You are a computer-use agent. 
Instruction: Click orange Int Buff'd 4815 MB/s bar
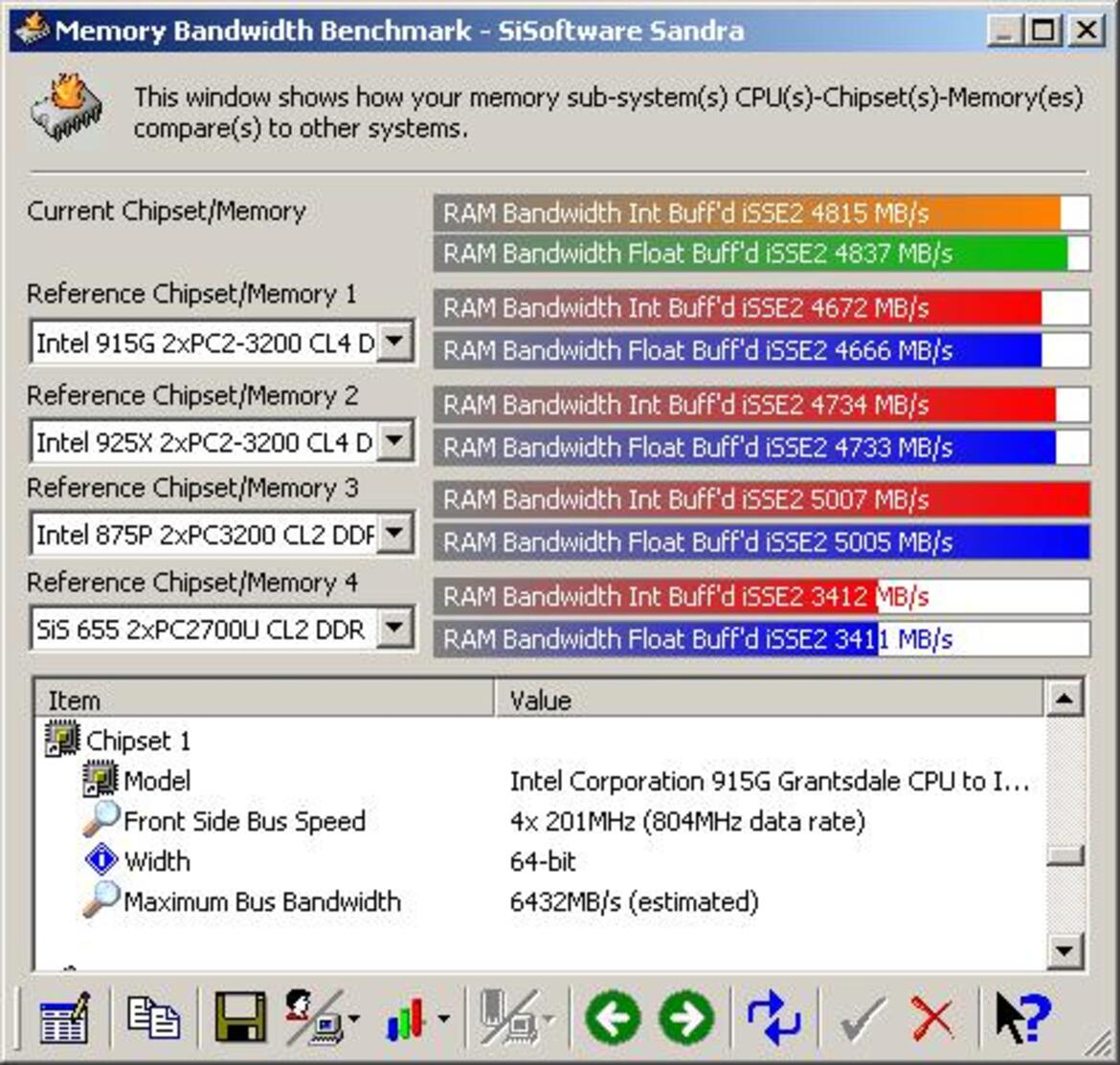point(761,212)
